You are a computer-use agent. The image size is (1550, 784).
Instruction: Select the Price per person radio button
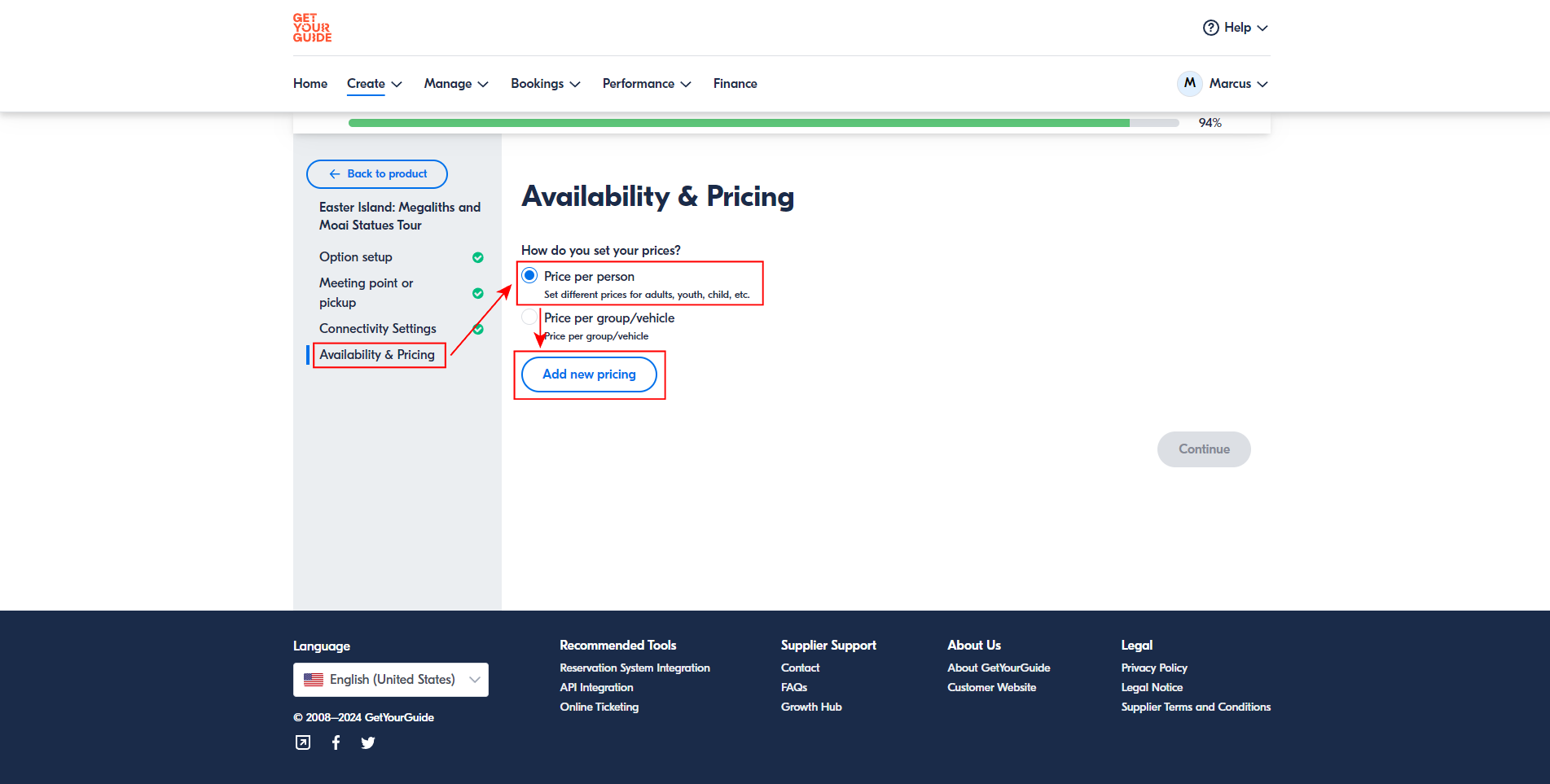[x=530, y=276]
